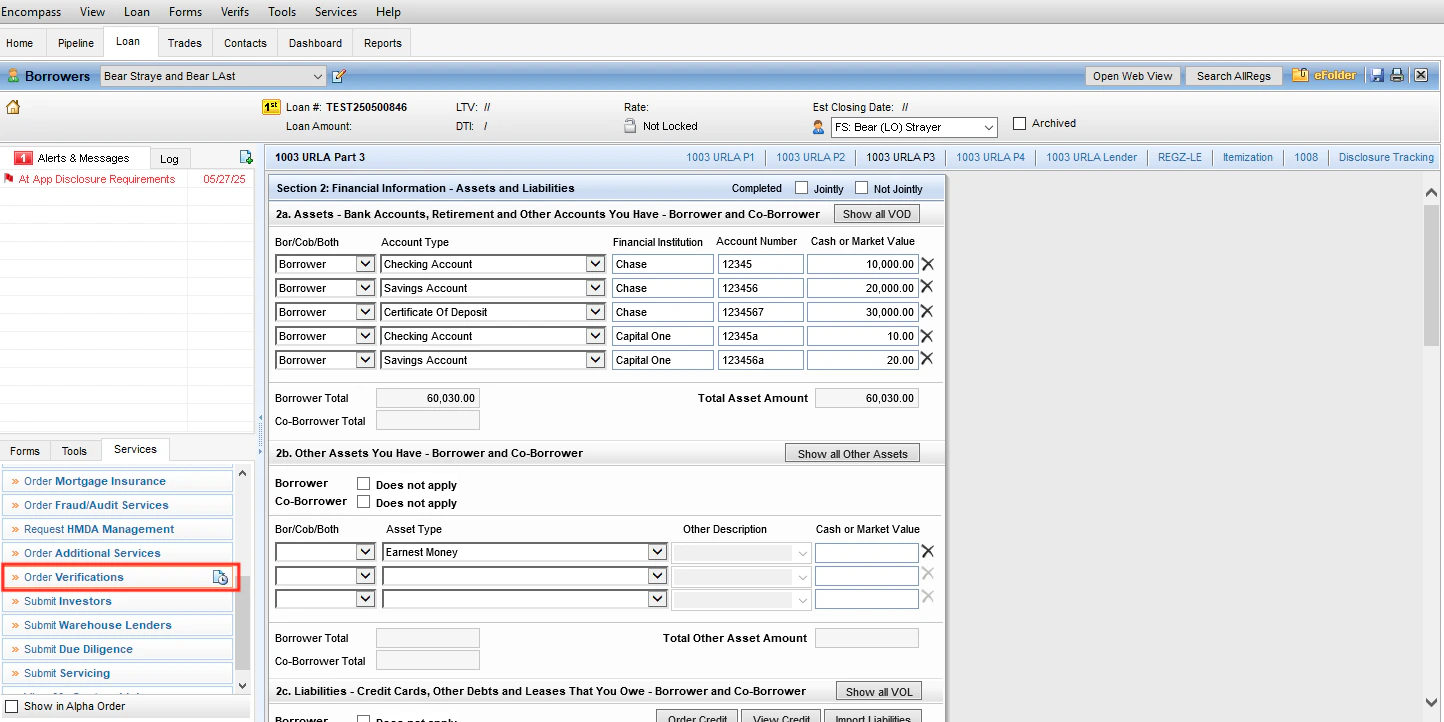Open the eFolder
1444x722 pixels.
click(1325, 74)
